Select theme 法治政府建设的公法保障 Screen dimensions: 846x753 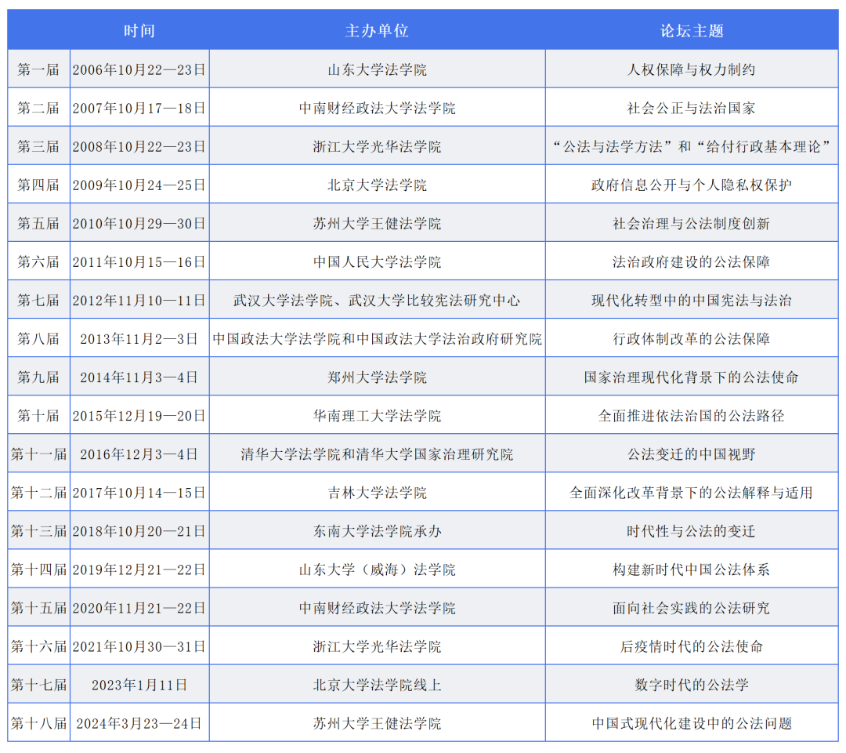coord(691,262)
